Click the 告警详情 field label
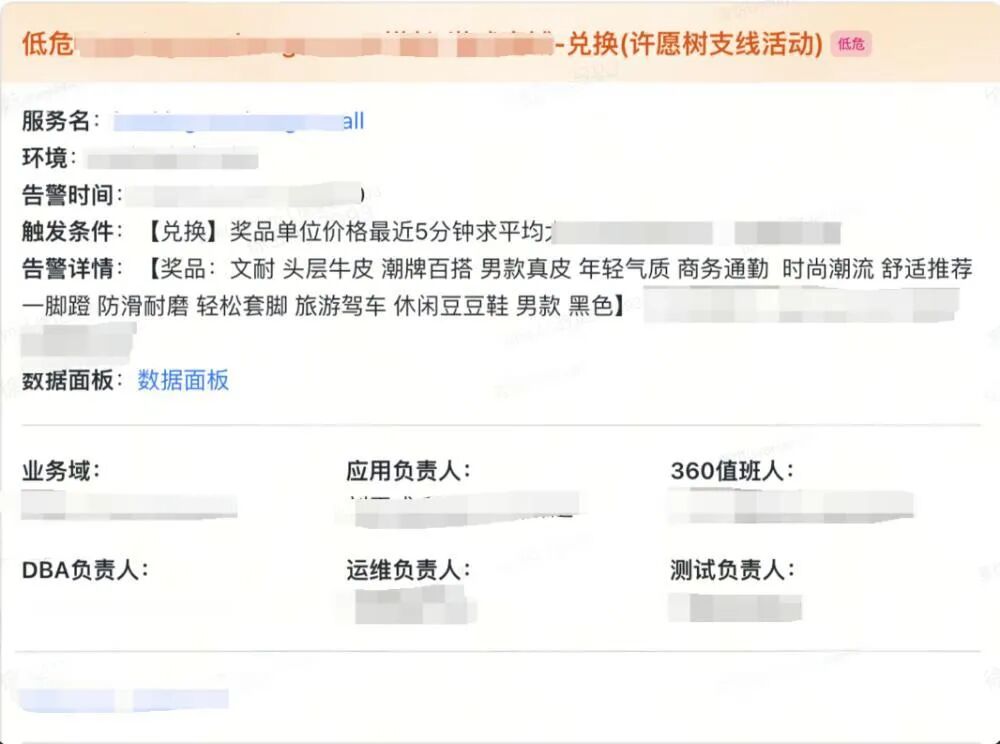This screenshot has width=1000, height=744. pos(72,268)
